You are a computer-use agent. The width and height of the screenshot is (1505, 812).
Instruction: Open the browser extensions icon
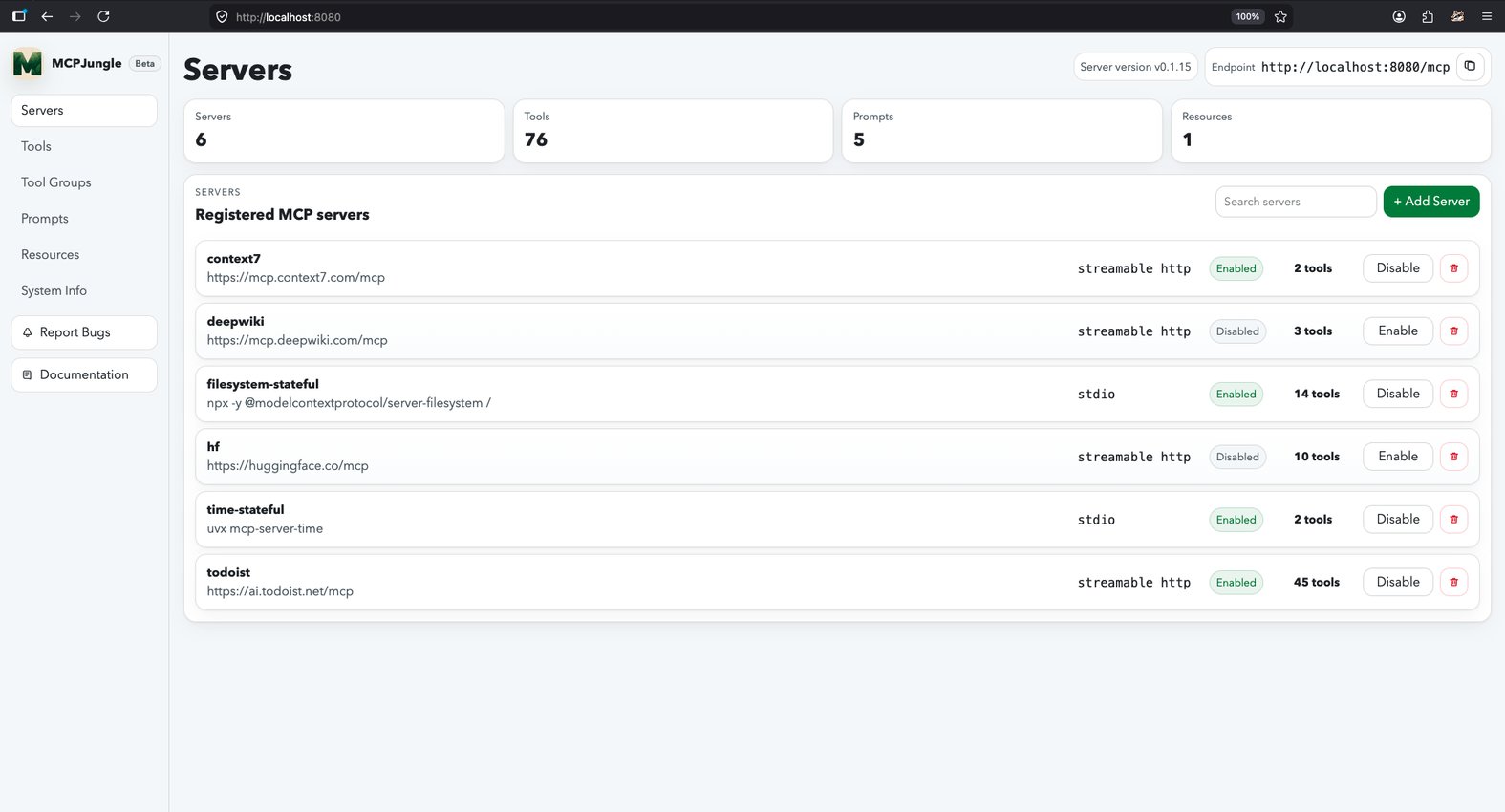pos(1428,16)
